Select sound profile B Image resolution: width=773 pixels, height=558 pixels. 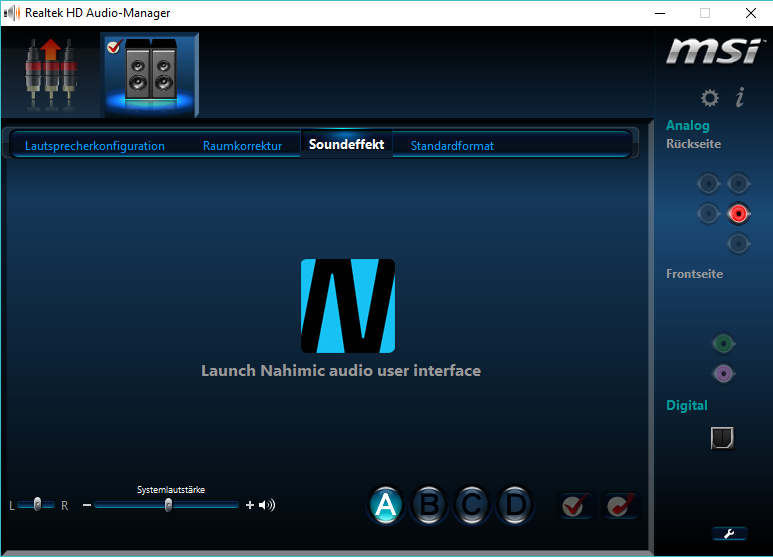pos(428,505)
